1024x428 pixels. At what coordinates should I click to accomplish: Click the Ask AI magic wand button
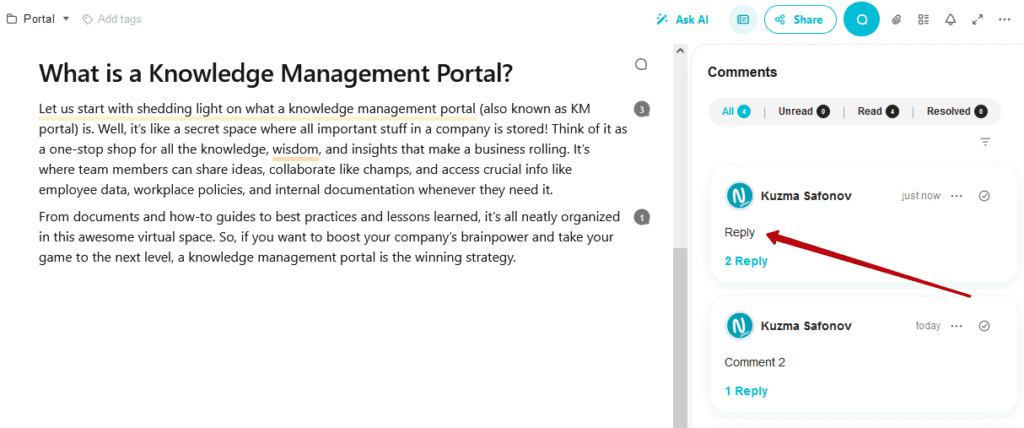[682, 20]
